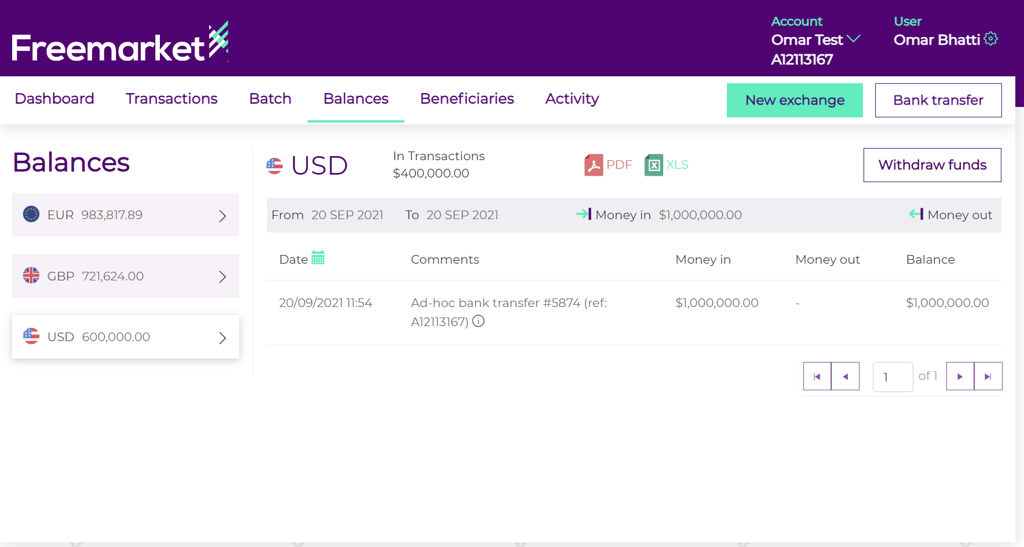The height and width of the screenshot is (547, 1024).
Task: Switch to the Batch tab
Action: [270, 99]
